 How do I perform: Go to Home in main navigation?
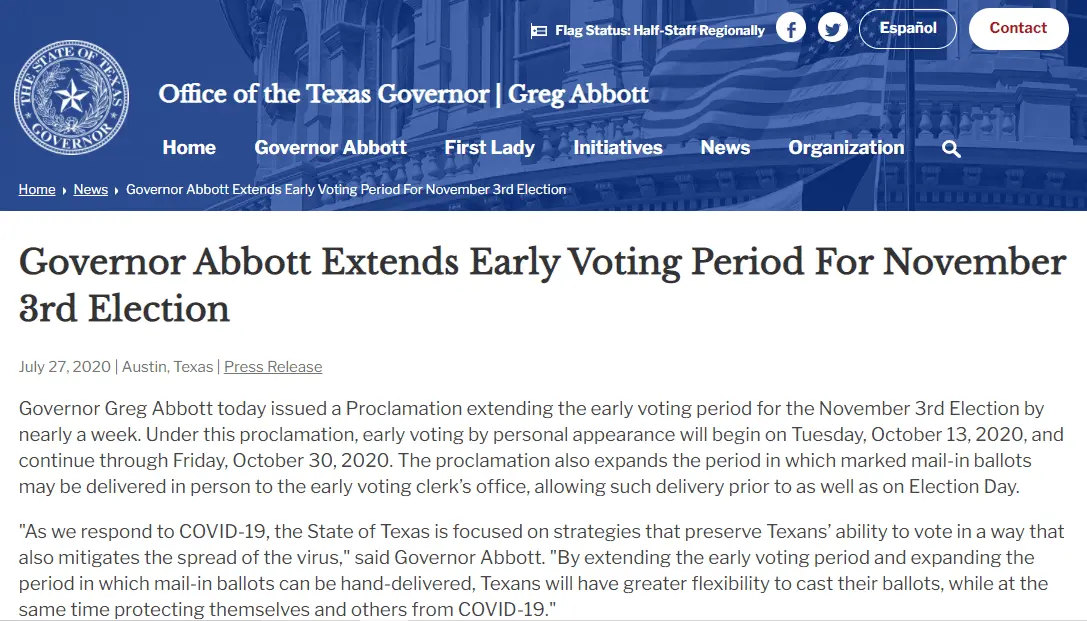pos(189,148)
